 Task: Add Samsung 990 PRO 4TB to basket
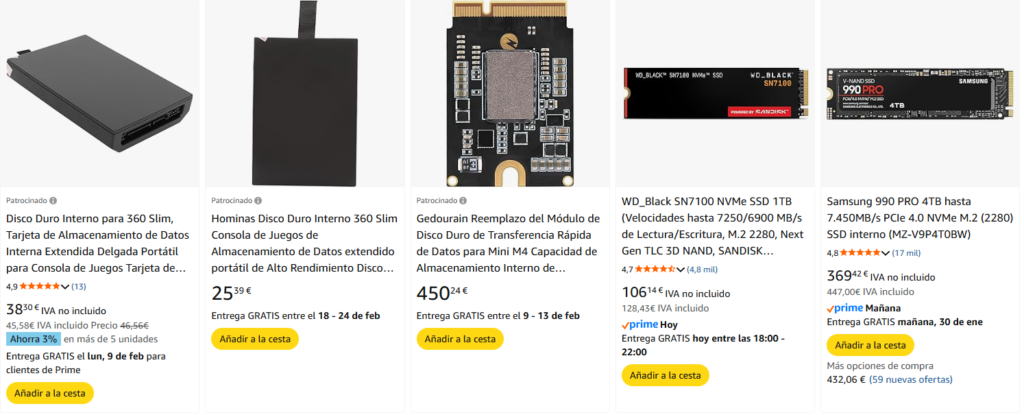coord(870,345)
